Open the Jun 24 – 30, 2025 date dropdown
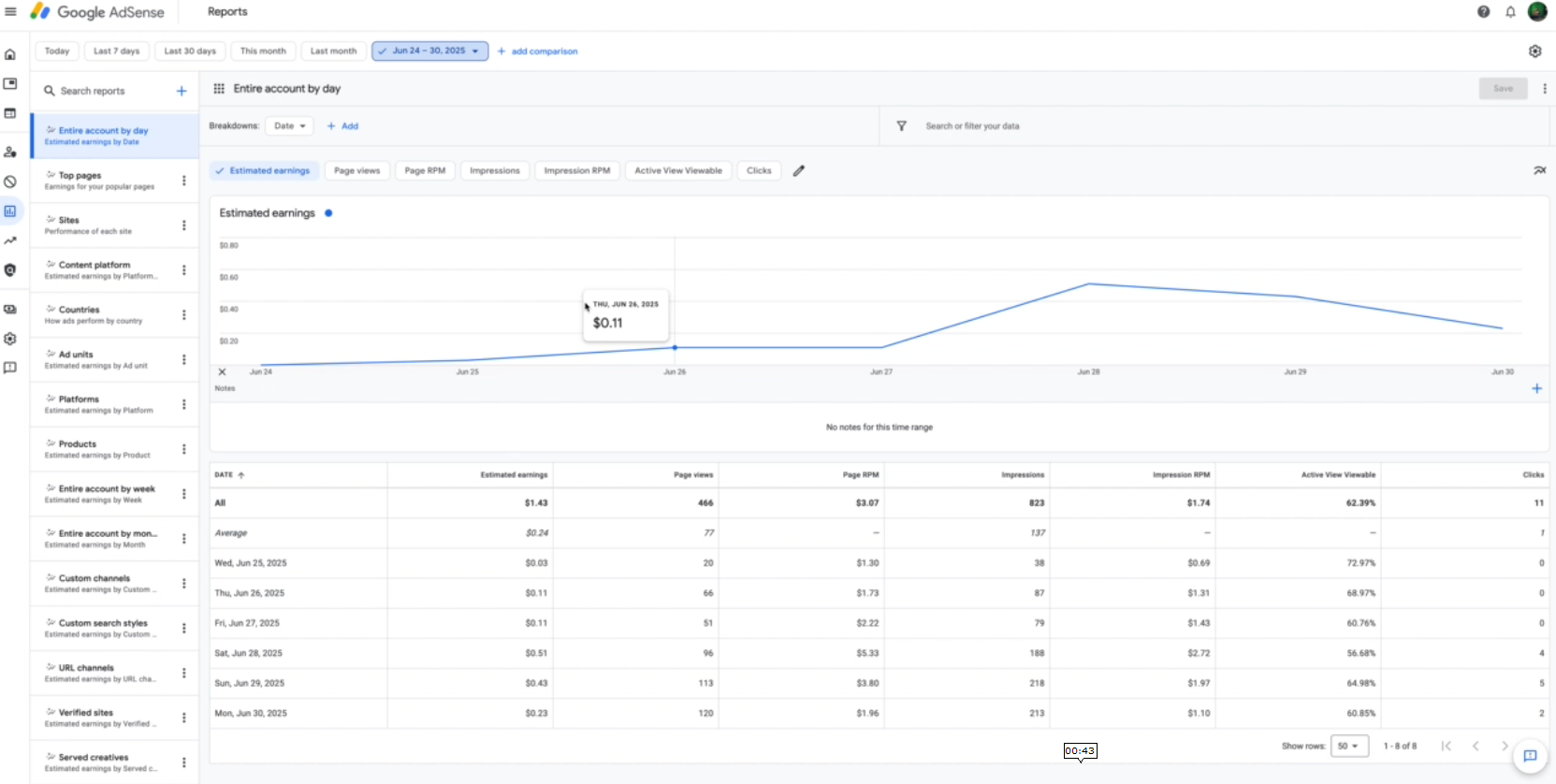The height and width of the screenshot is (784, 1556). point(430,51)
